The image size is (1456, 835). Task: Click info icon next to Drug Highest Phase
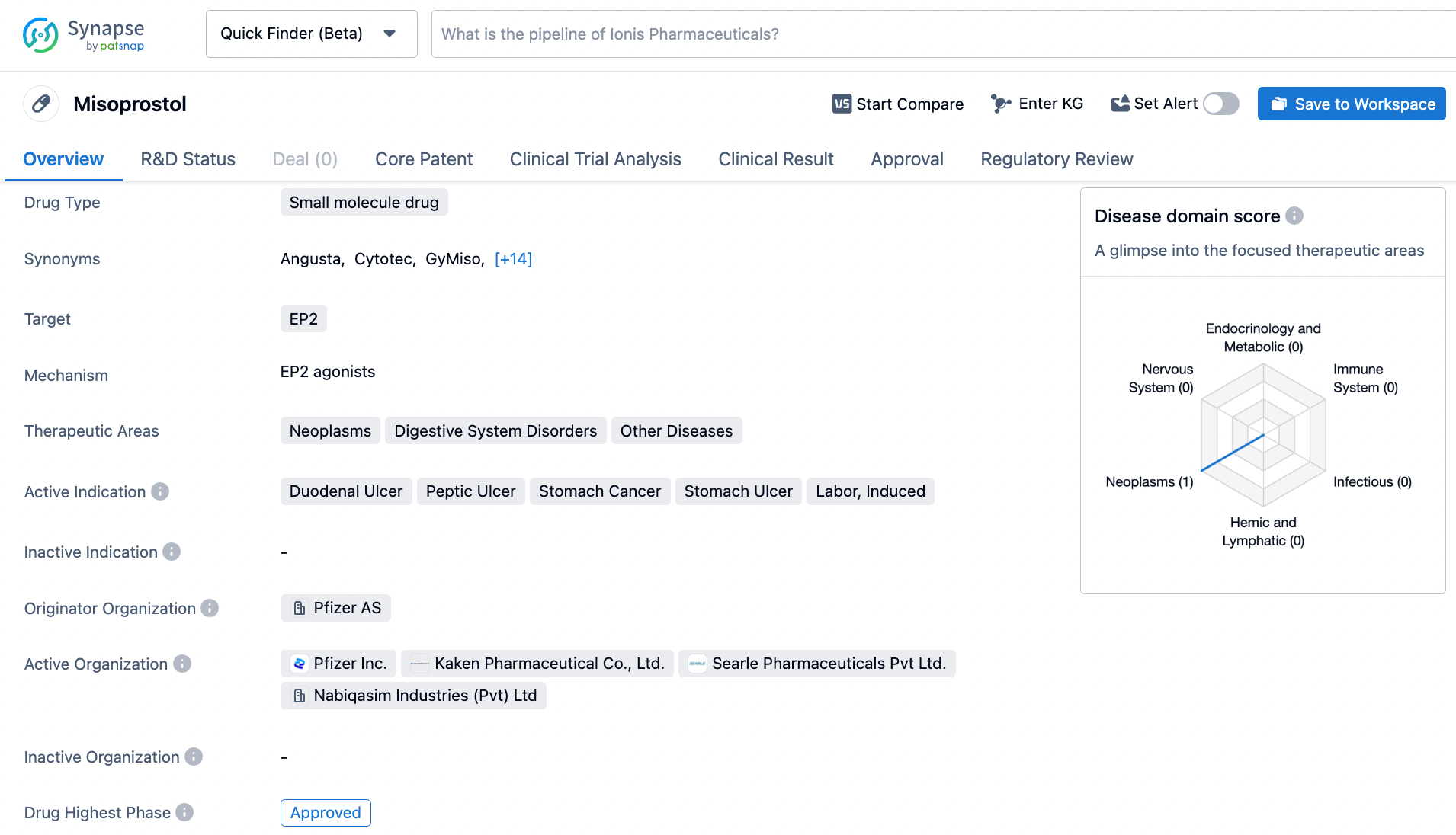(x=184, y=812)
